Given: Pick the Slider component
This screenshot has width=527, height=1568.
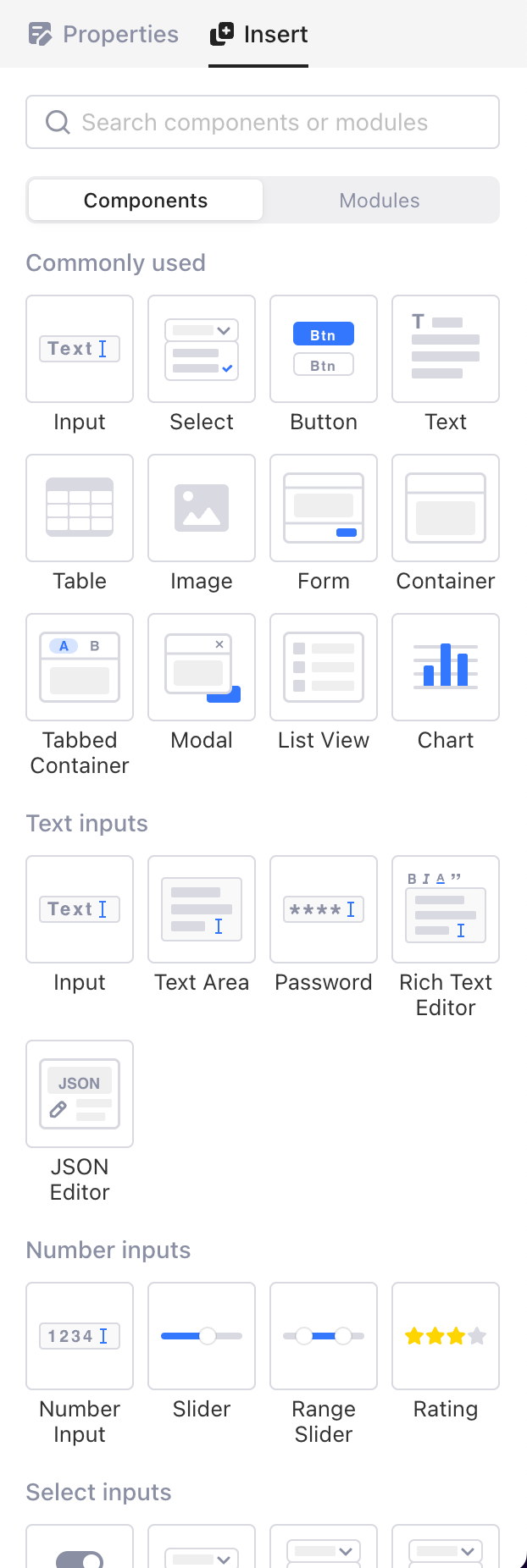Looking at the screenshot, I should point(202,1336).
